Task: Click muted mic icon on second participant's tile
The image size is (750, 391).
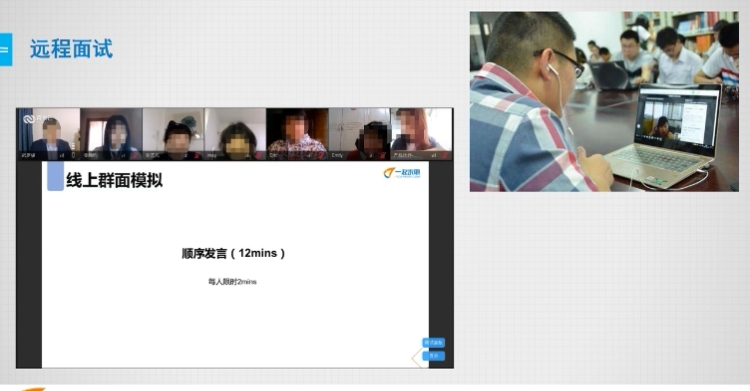Action: pyautogui.click(x=135, y=156)
